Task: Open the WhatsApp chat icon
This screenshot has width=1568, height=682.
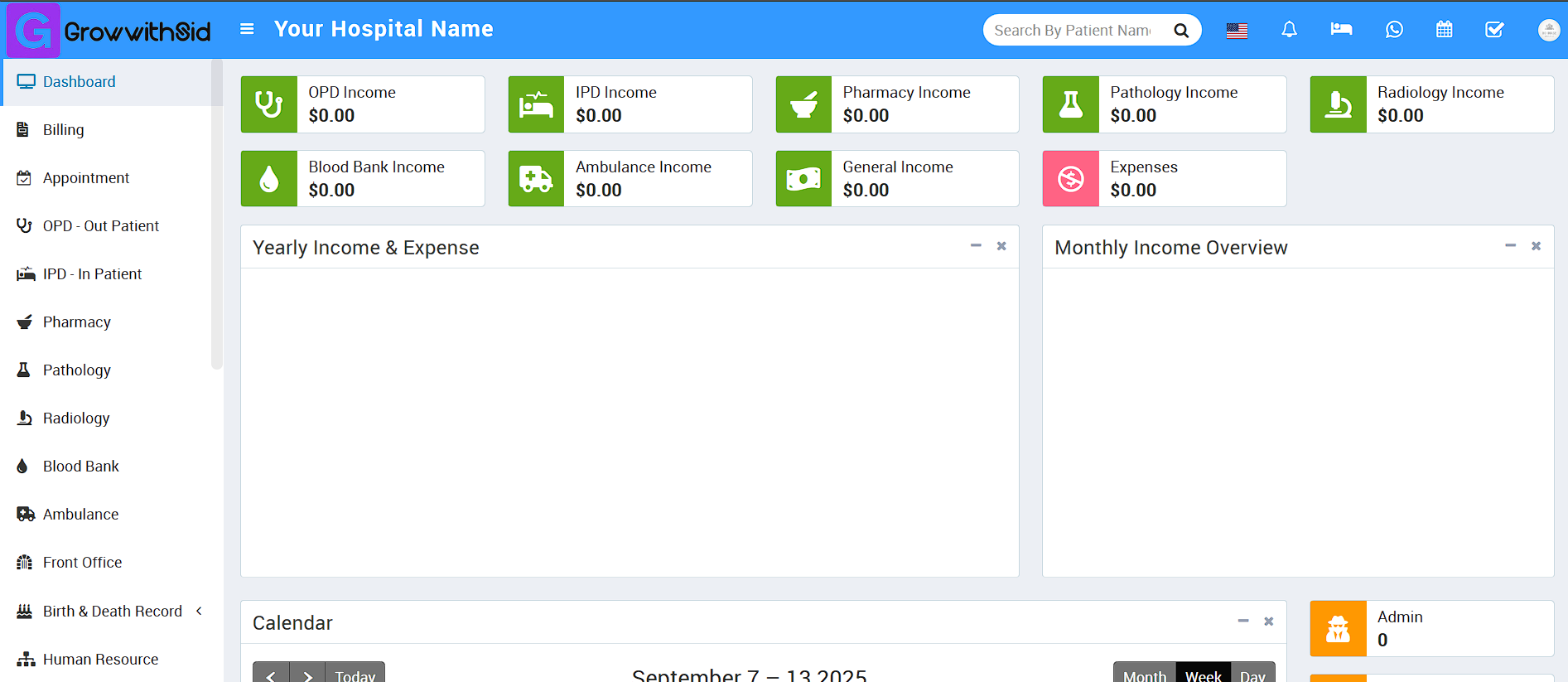Action: click(1394, 30)
